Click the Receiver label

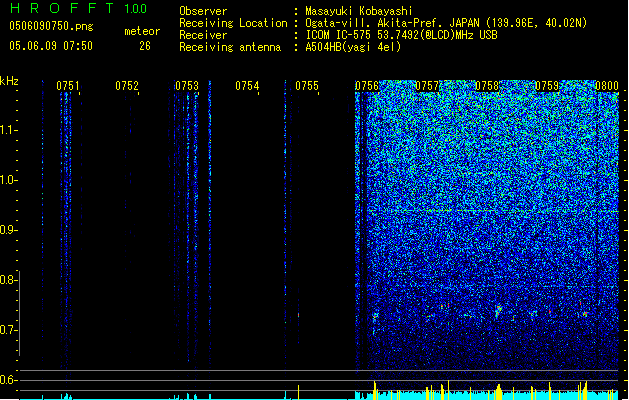tap(203, 35)
